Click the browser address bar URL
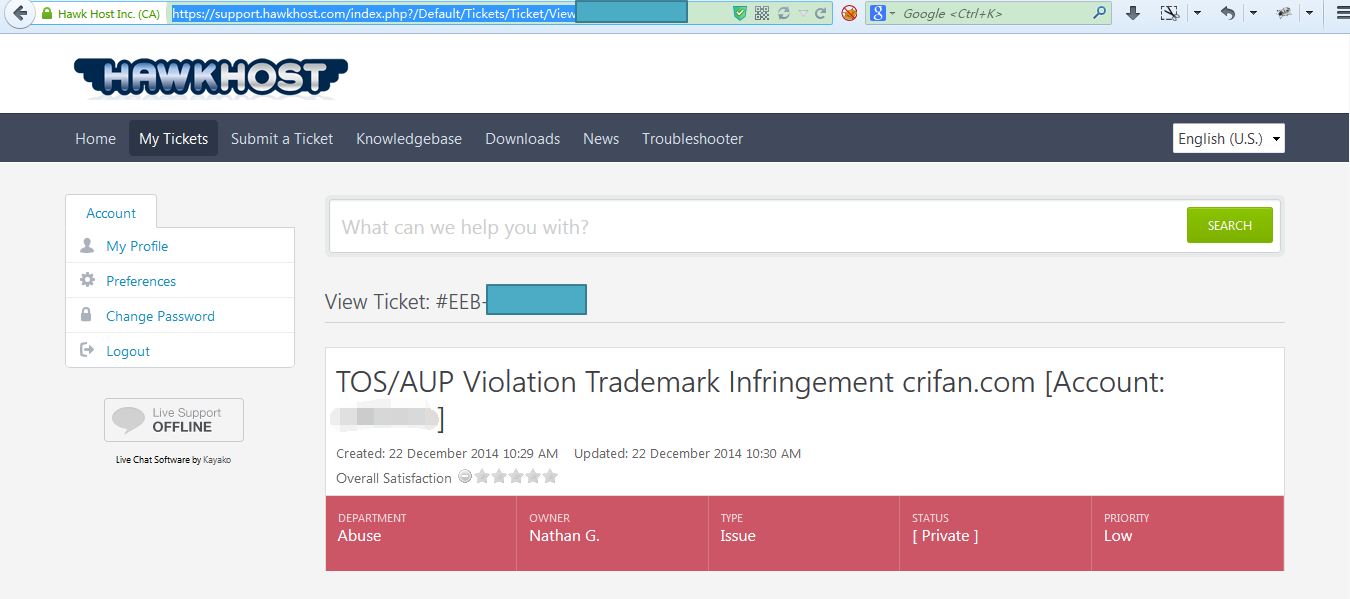This screenshot has height=599, width=1350. pyautogui.click(x=374, y=14)
